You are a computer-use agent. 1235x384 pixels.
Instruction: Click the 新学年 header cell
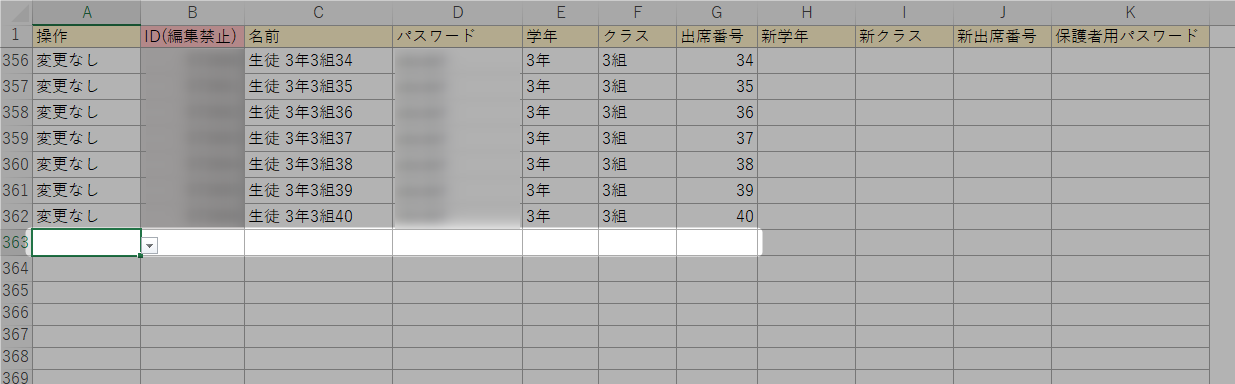(x=806, y=36)
